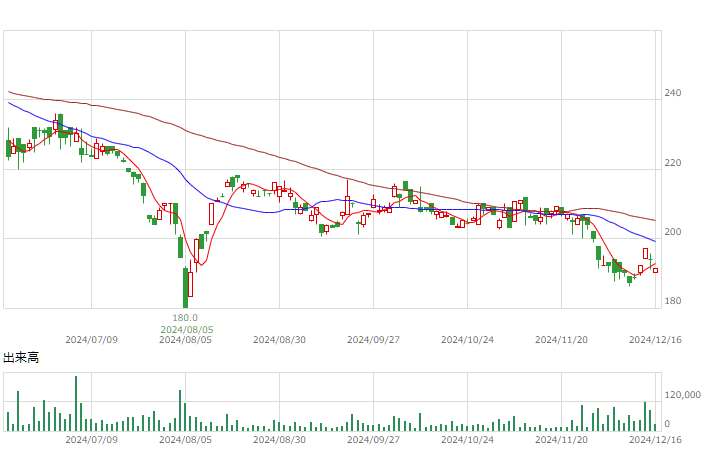Click 2024/11/20 date under the price chart
This screenshot has height=455, width=703.
(x=561, y=340)
